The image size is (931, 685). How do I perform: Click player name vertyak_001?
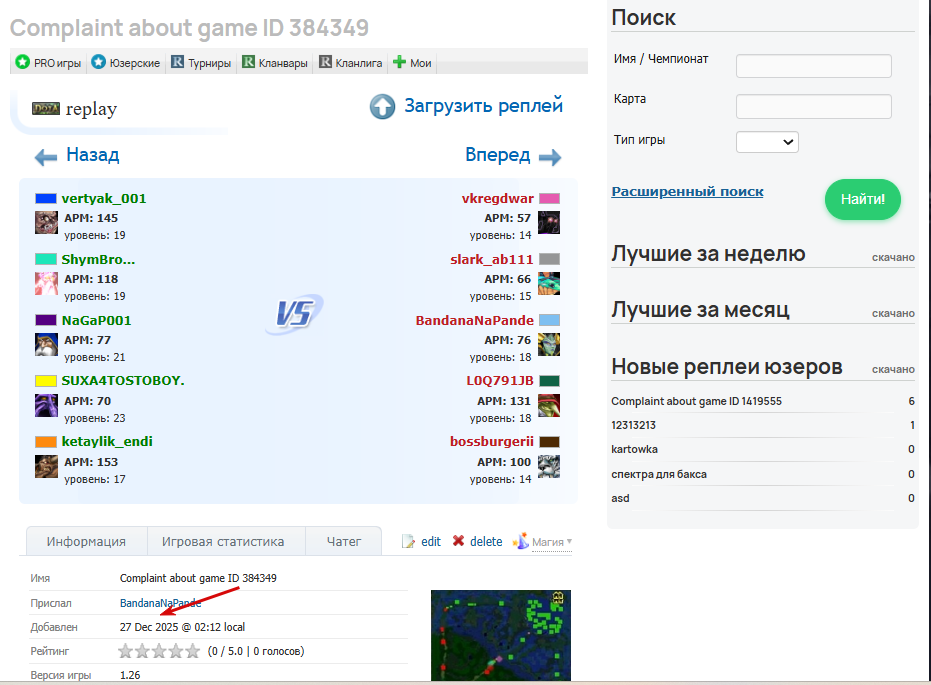pyautogui.click(x=104, y=198)
